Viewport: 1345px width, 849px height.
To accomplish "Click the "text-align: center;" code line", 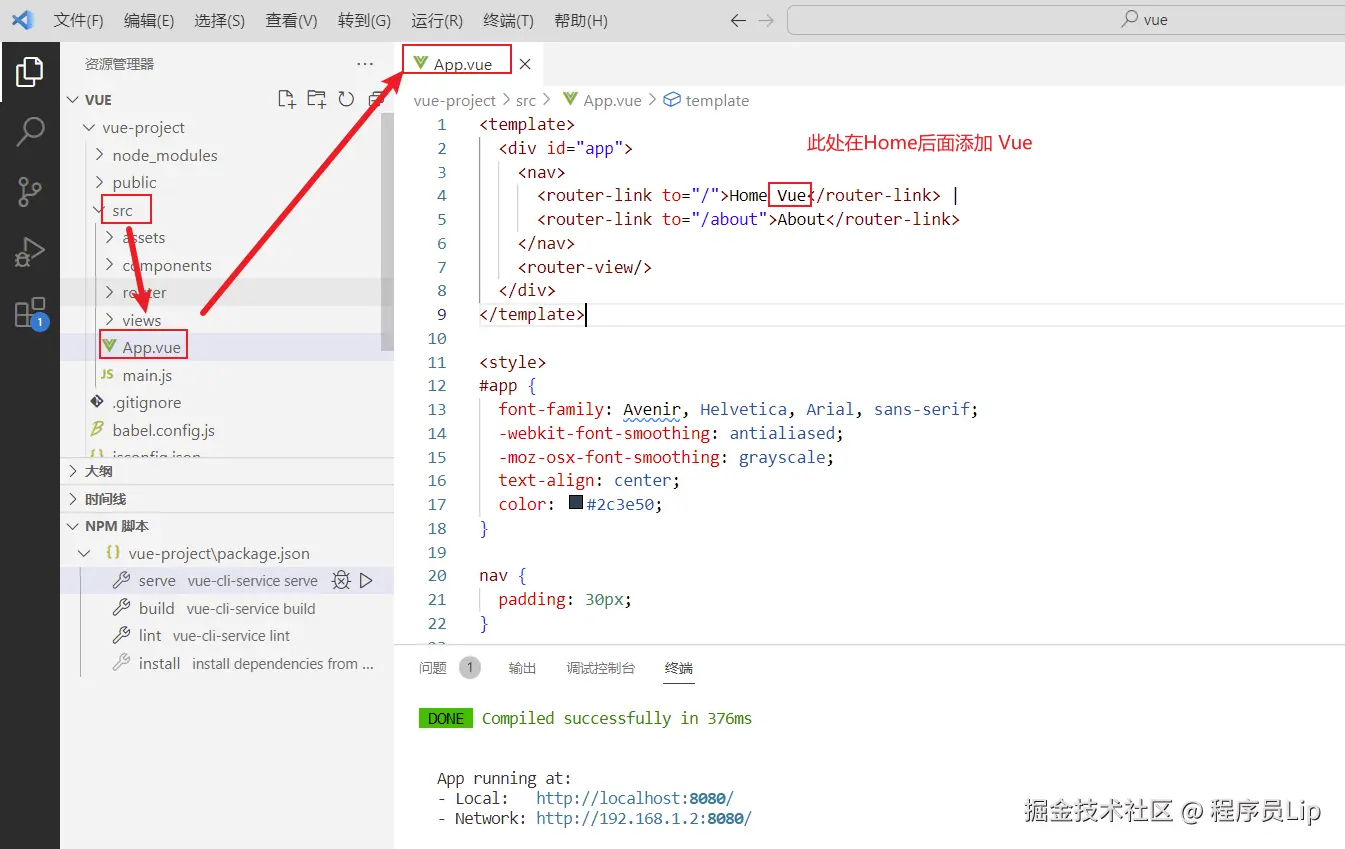I will pyautogui.click(x=589, y=480).
